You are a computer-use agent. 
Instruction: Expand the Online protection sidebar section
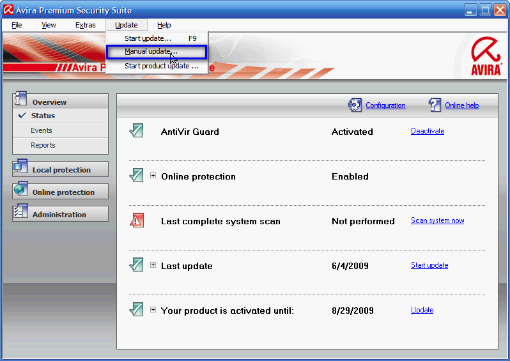pyautogui.click(x=60, y=192)
